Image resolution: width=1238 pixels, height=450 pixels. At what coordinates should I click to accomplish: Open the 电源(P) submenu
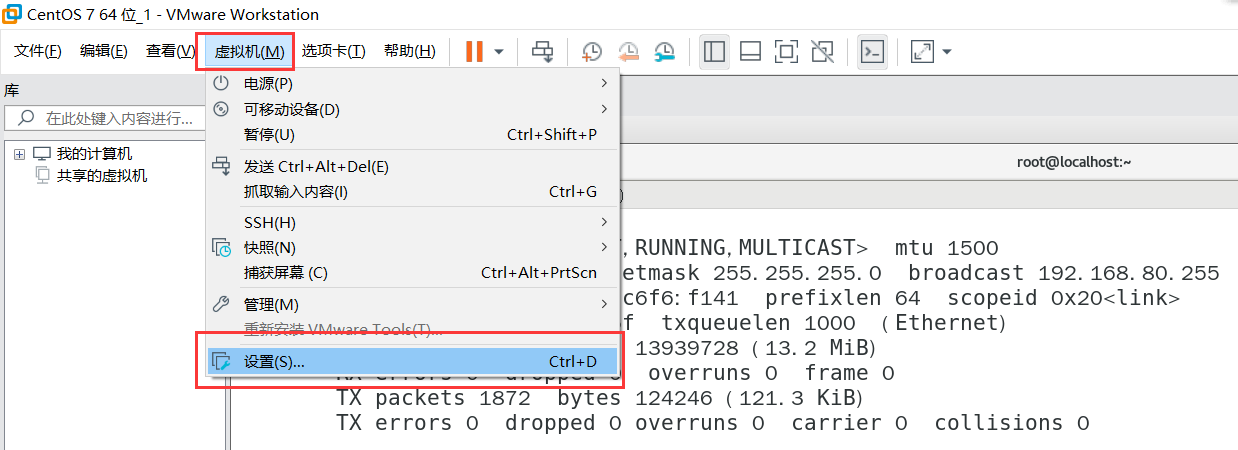412,83
